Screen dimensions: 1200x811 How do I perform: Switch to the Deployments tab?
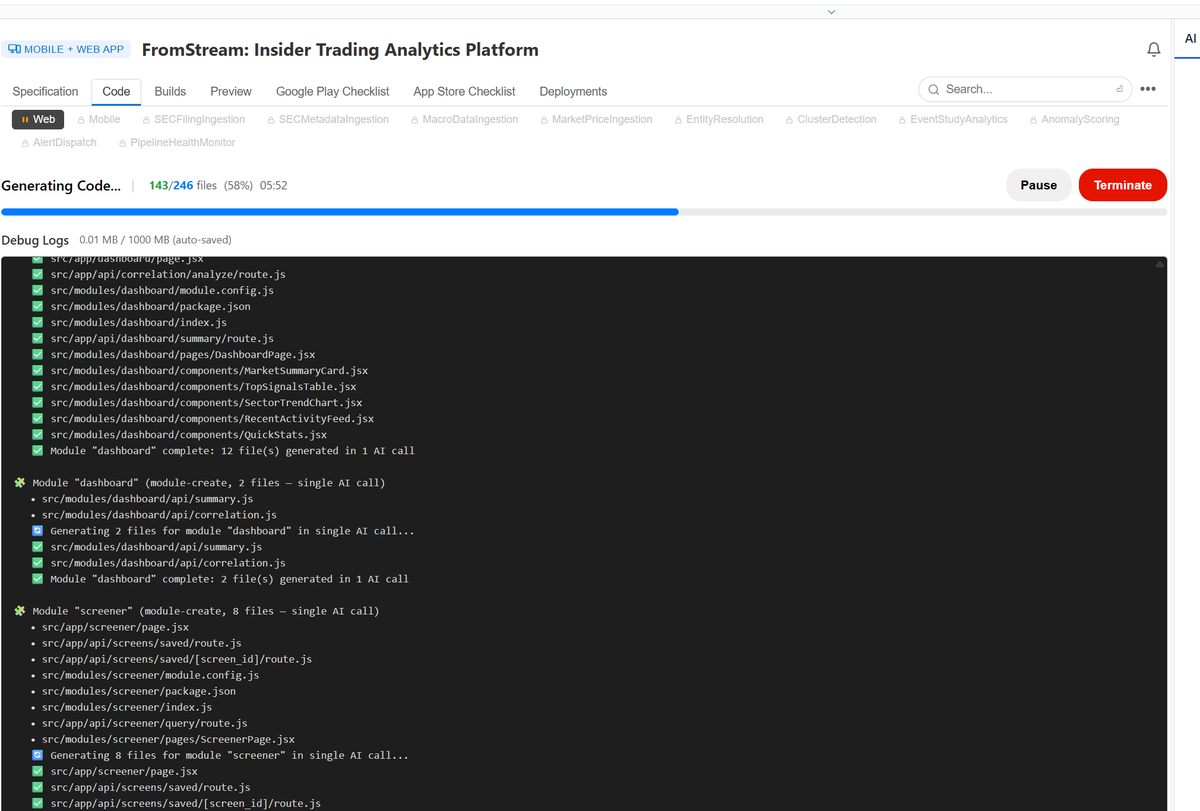tap(573, 91)
